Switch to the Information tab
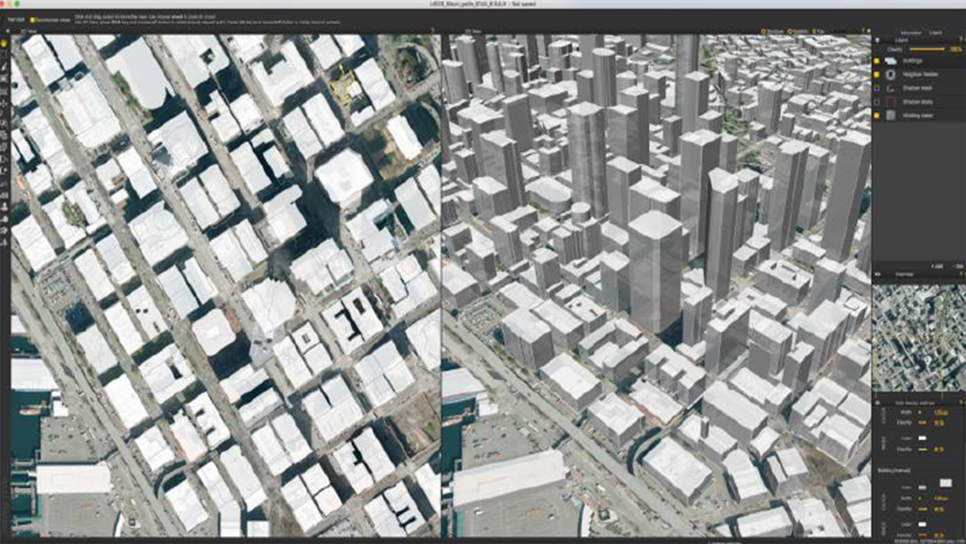Image resolution: width=966 pixels, height=544 pixels. click(909, 32)
